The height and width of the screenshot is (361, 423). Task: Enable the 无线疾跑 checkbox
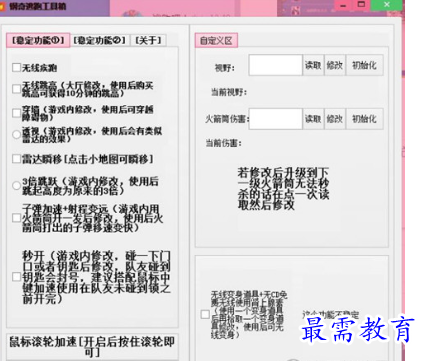pyautogui.click(x=16, y=68)
